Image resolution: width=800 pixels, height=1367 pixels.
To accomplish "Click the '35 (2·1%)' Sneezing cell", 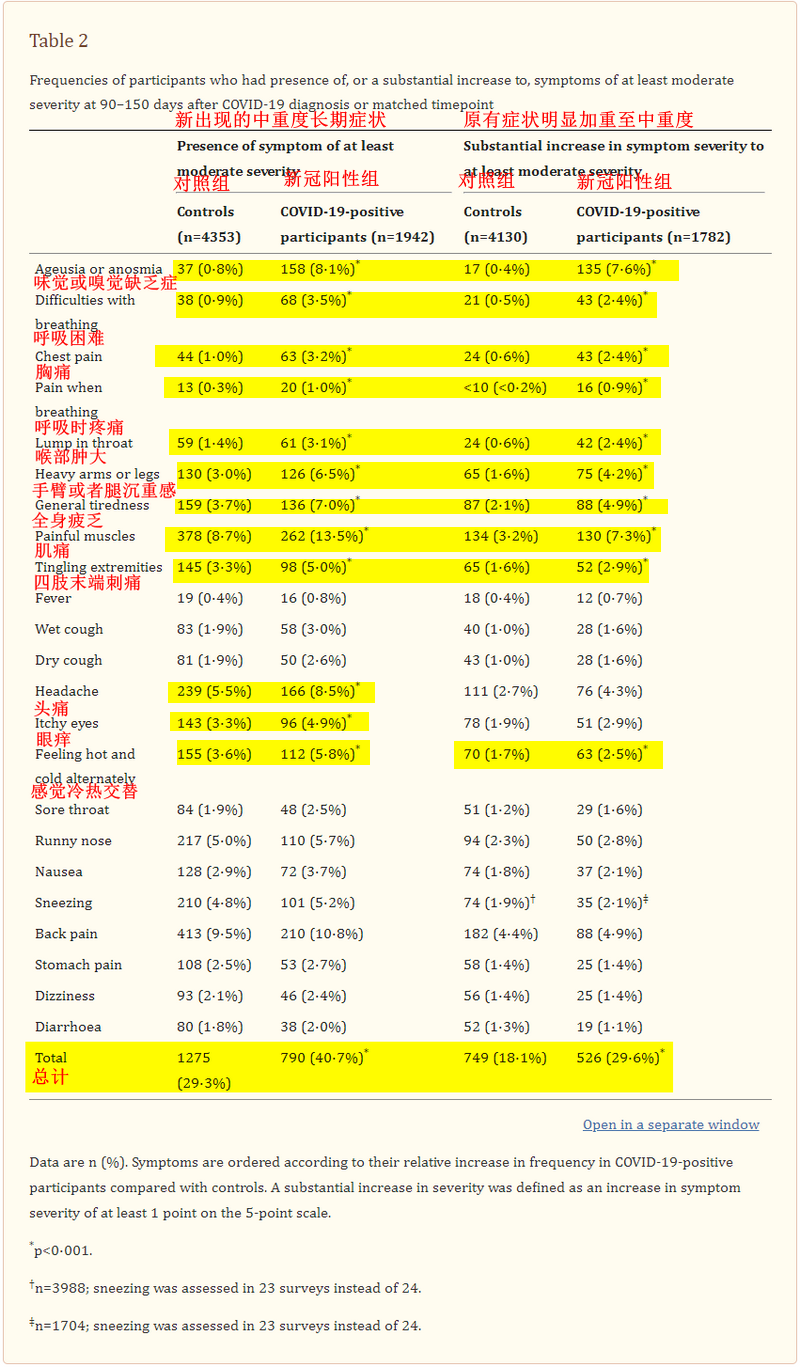I will click(x=610, y=903).
